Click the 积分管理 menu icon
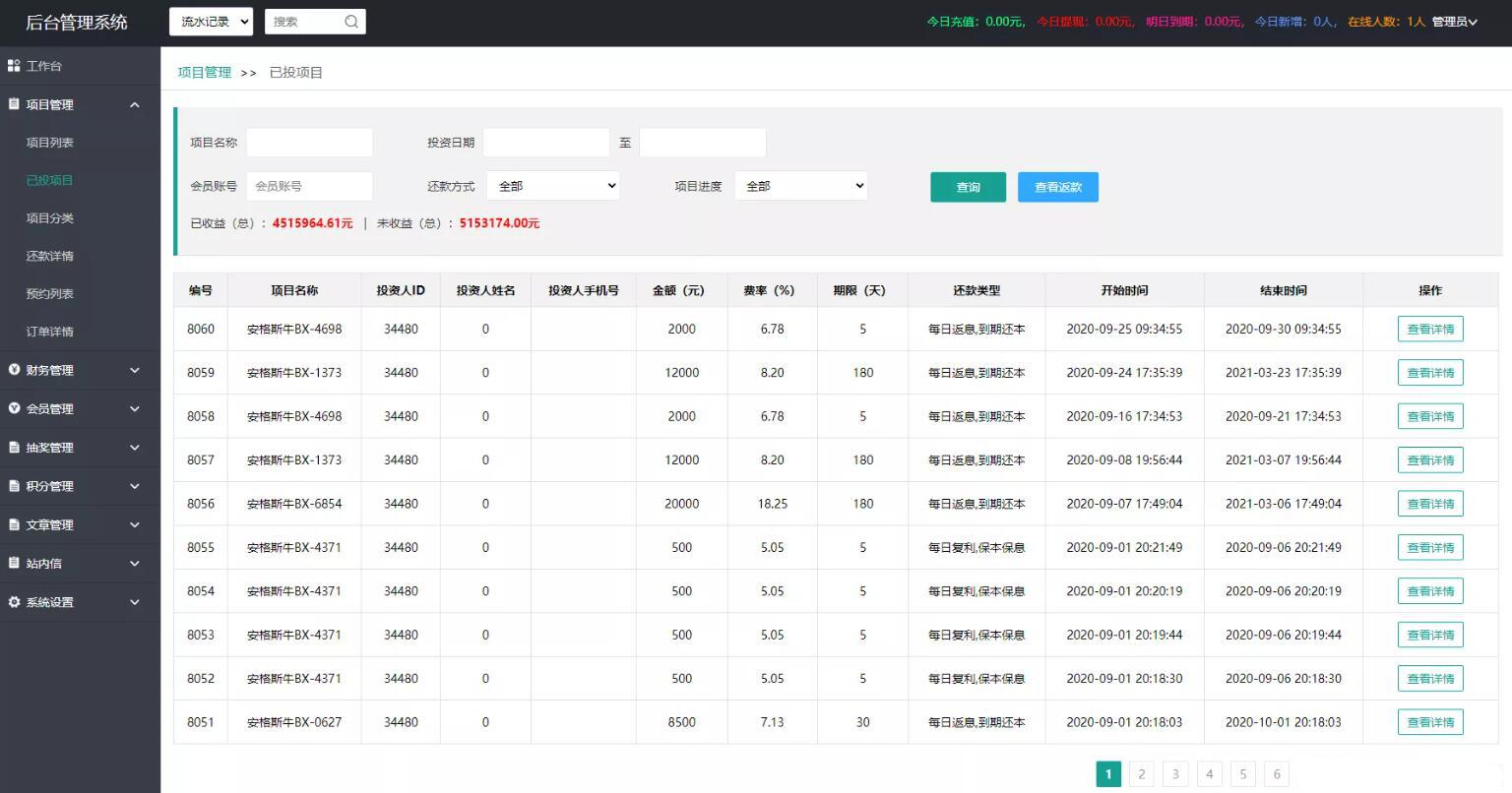The height and width of the screenshot is (793, 1512). point(14,486)
